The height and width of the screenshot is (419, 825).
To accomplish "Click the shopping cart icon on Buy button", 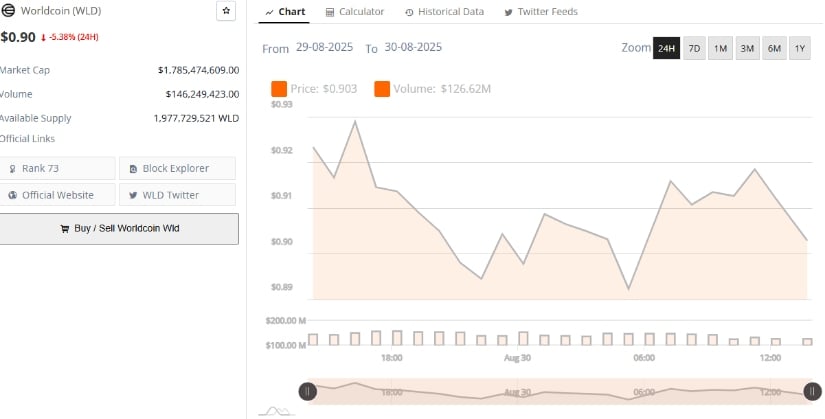I will (65, 229).
